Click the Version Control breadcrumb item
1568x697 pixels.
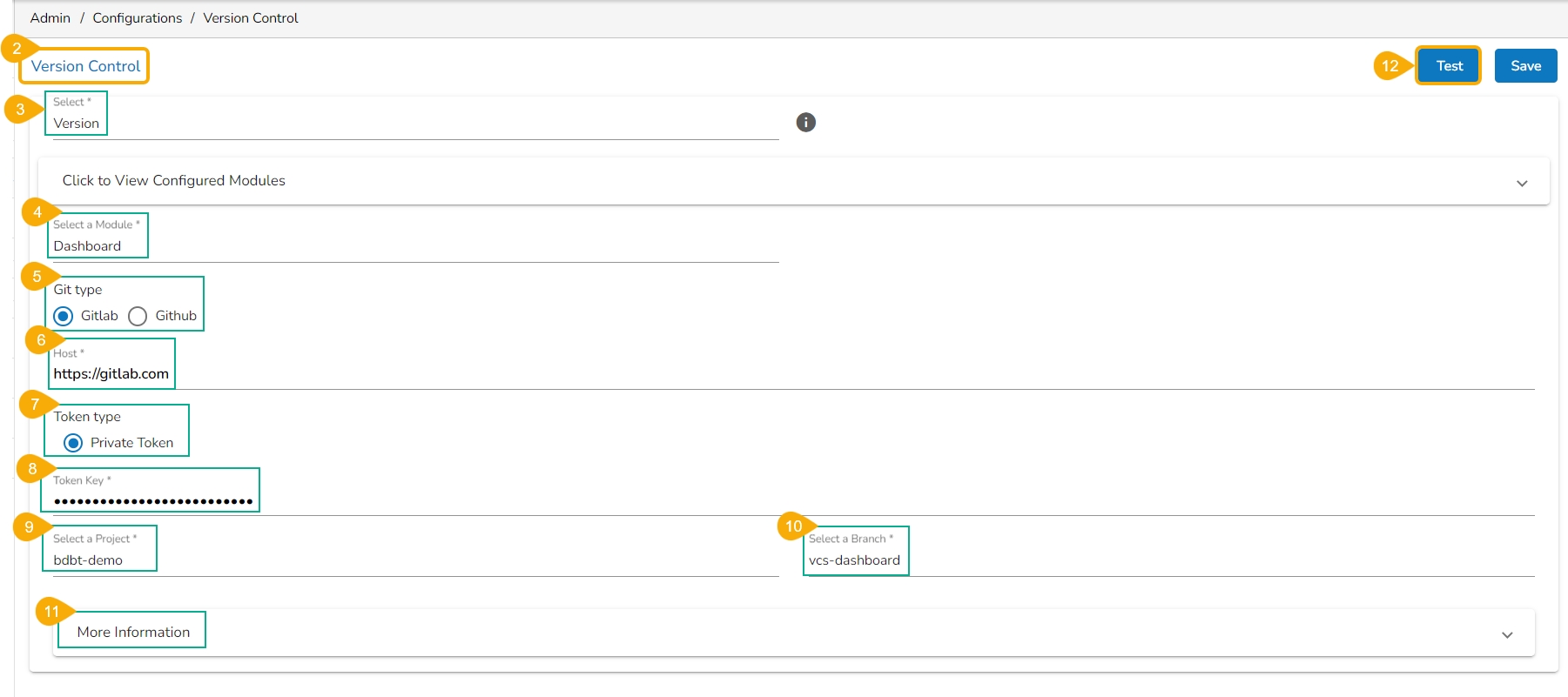pyautogui.click(x=251, y=18)
